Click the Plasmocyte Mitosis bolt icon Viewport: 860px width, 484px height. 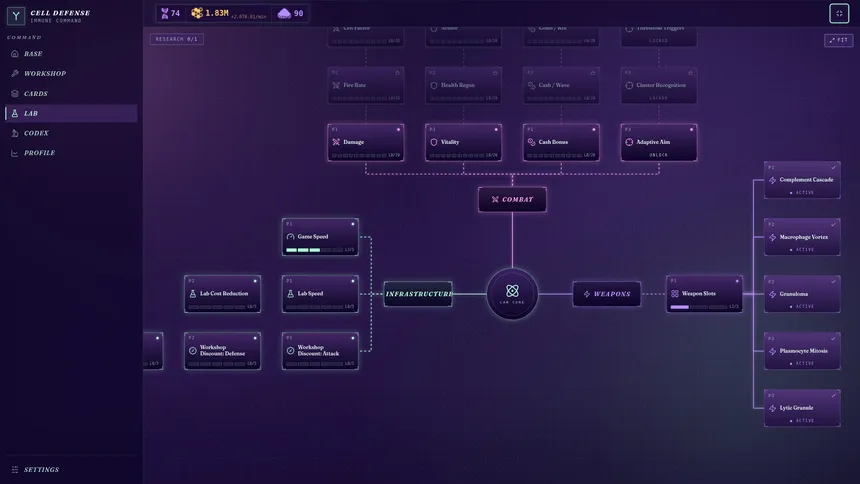click(772, 351)
